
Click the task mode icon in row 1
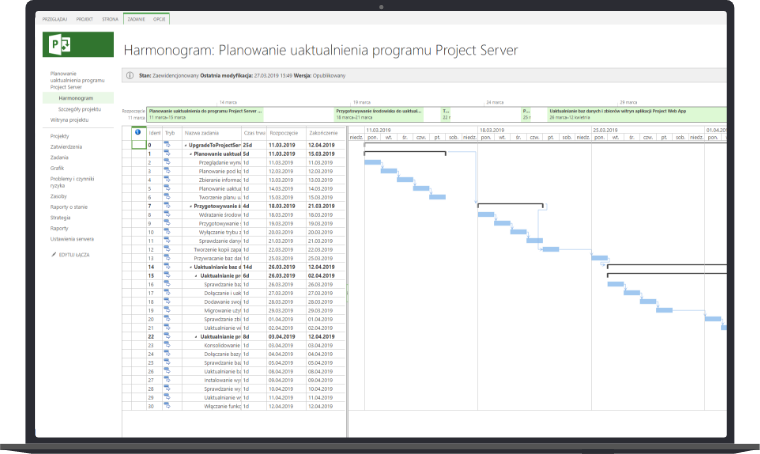point(167,154)
